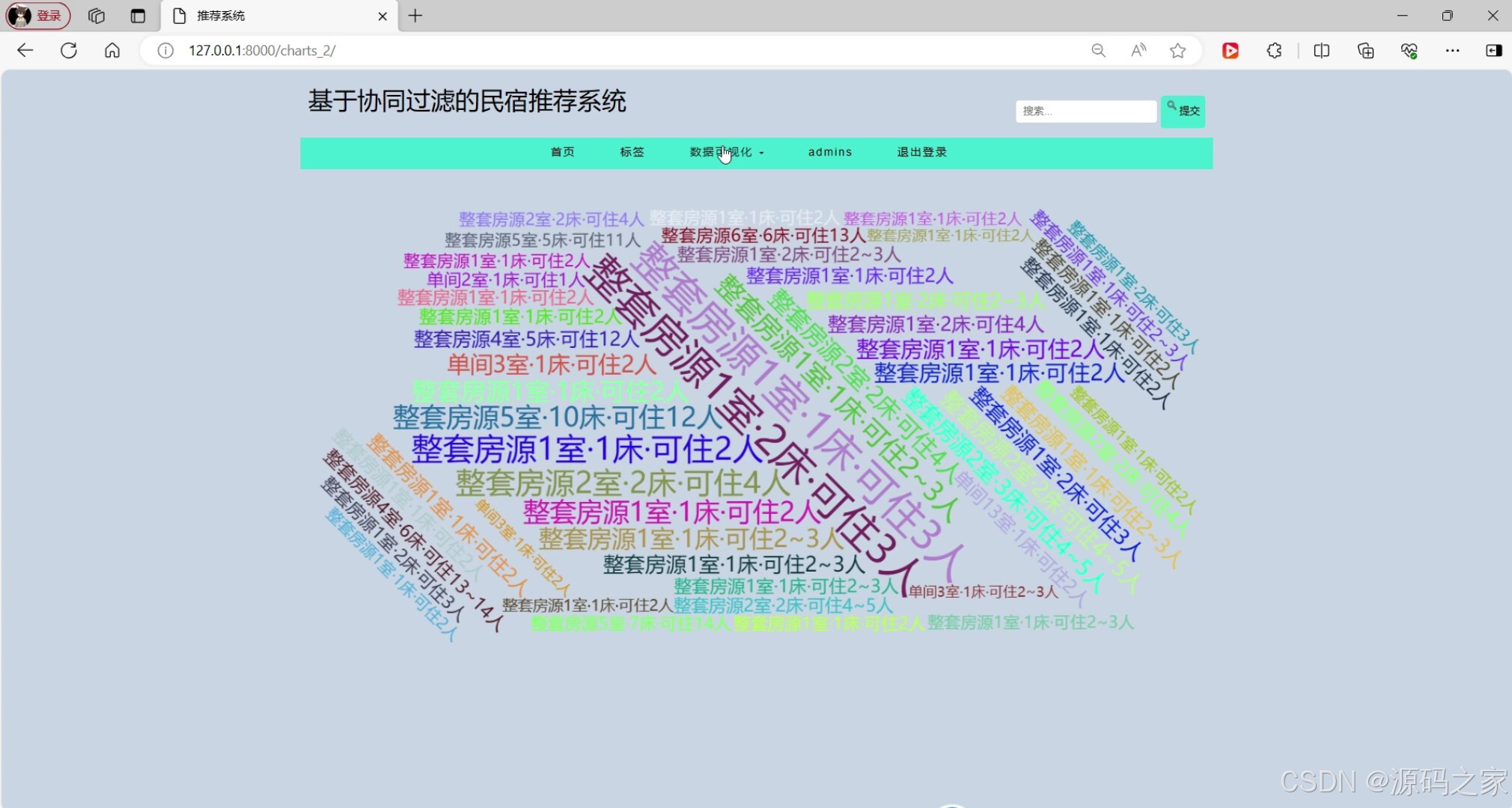Add current page to favorites star
The width and height of the screenshot is (1512, 808).
click(1178, 50)
